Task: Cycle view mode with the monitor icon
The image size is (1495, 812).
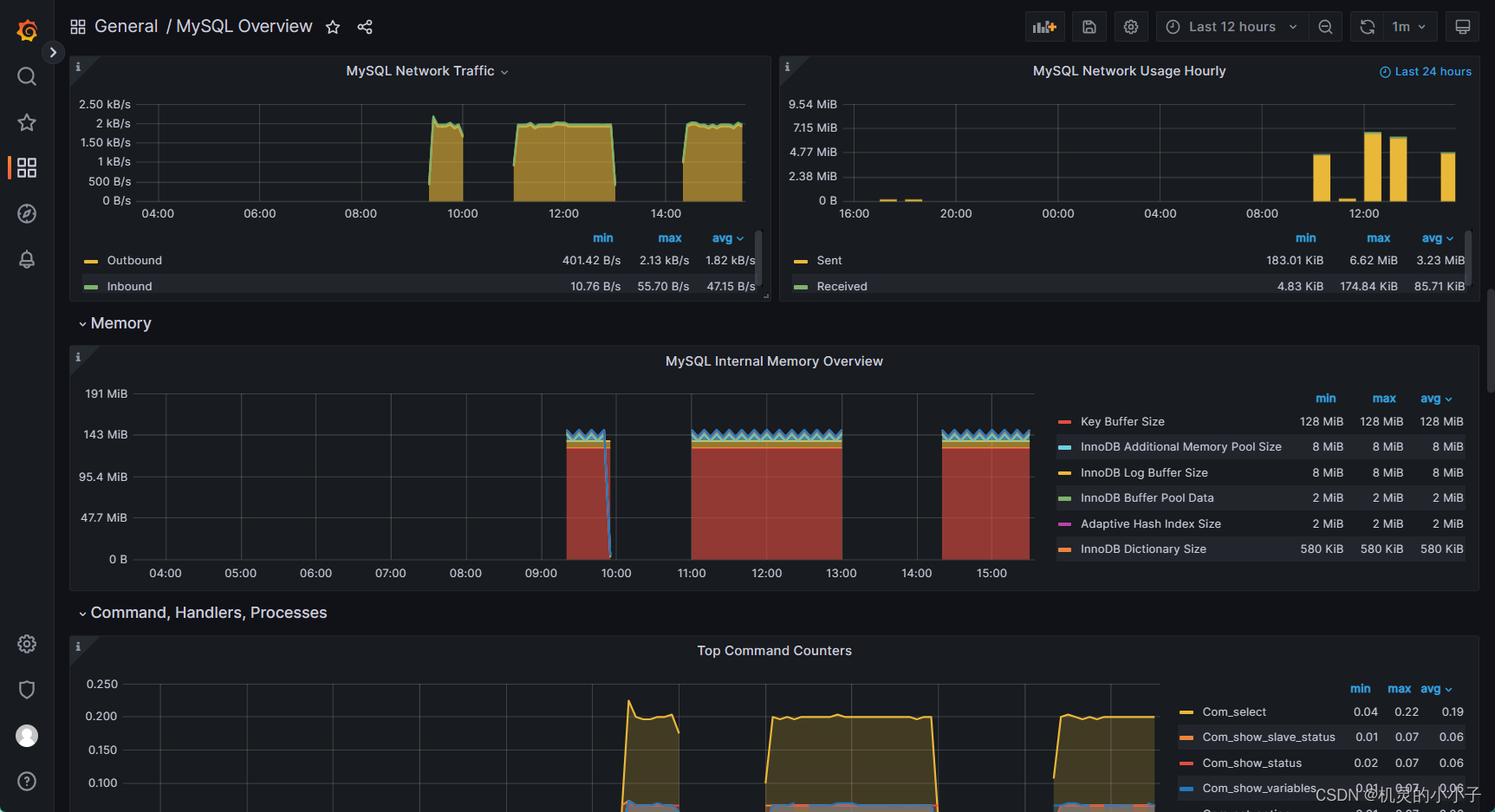Action: [1463, 27]
